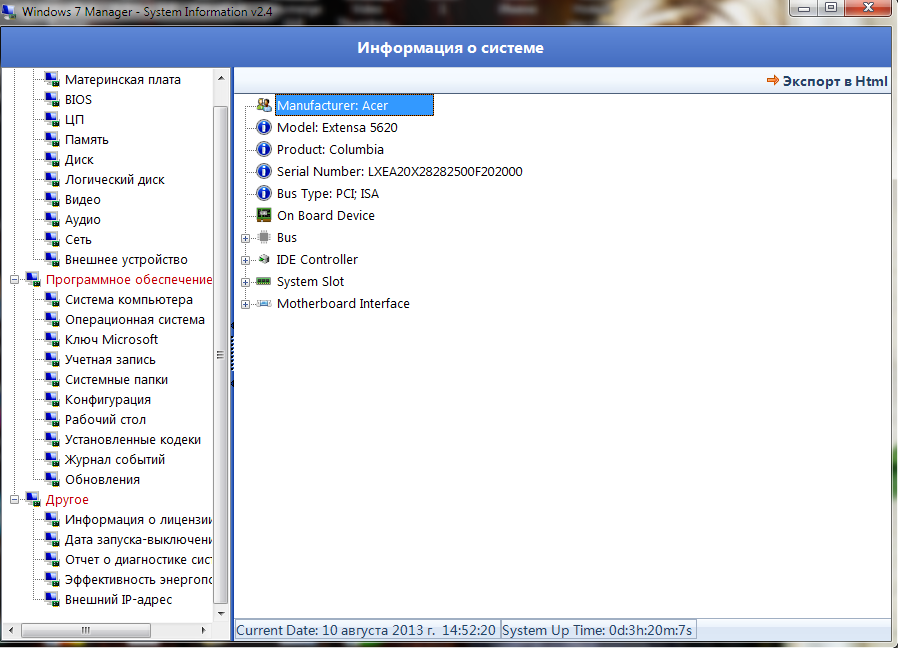Expand the System Slot node
The height and width of the screenshot is (648, 898).
tap(245, 282)
